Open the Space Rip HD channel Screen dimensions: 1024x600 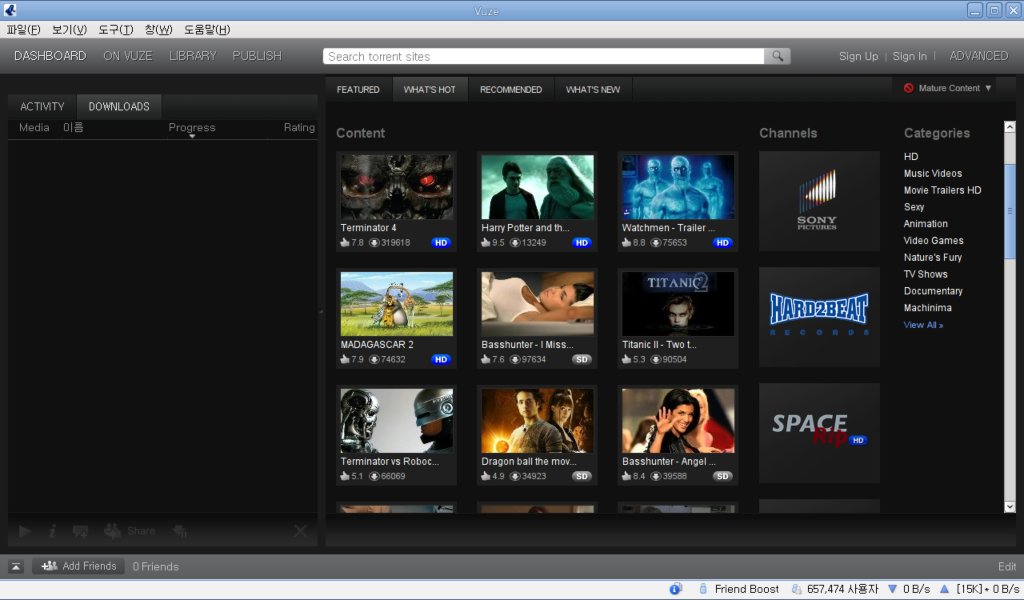(819, 433)
